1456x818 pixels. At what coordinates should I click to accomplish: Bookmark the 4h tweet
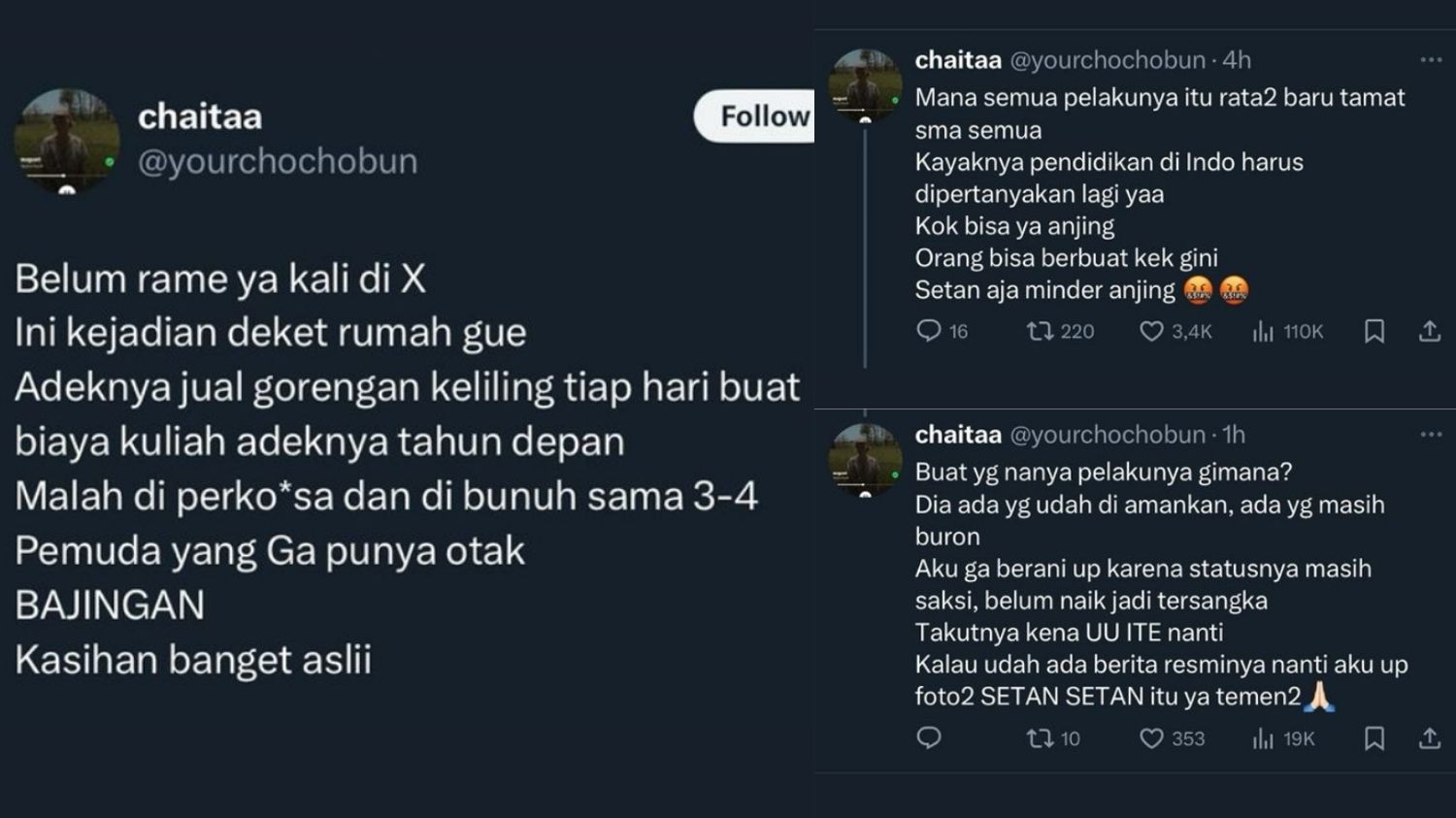pos(1374,332)
